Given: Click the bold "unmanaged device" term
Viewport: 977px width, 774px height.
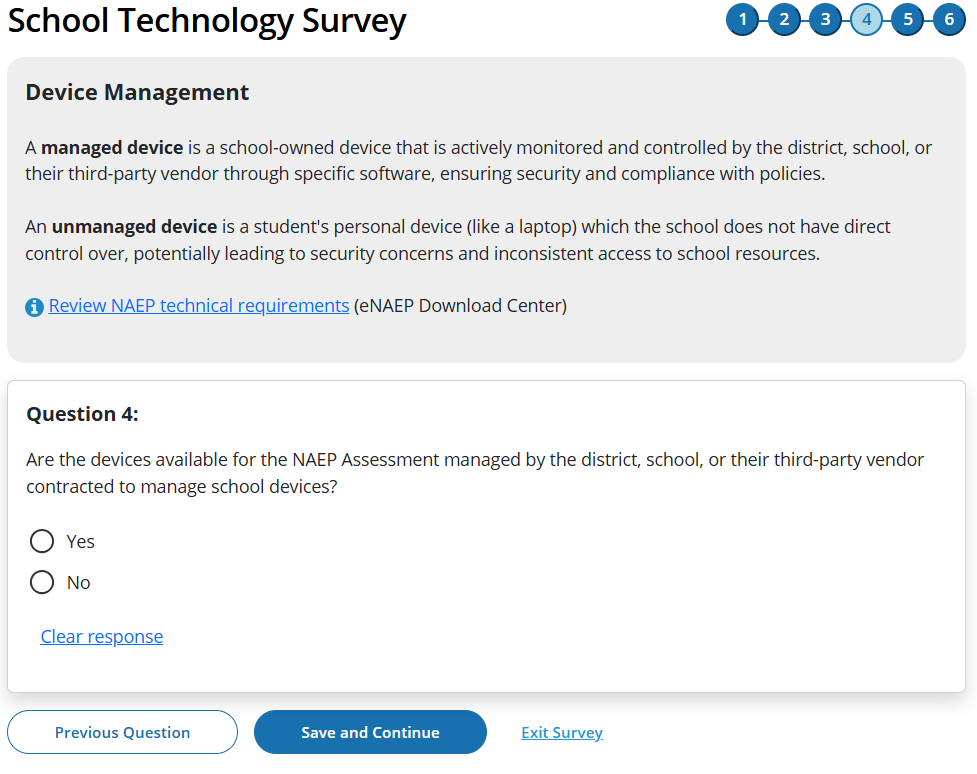Looking at the screenshot, I should pyautogui.click(x=134, y=226).
